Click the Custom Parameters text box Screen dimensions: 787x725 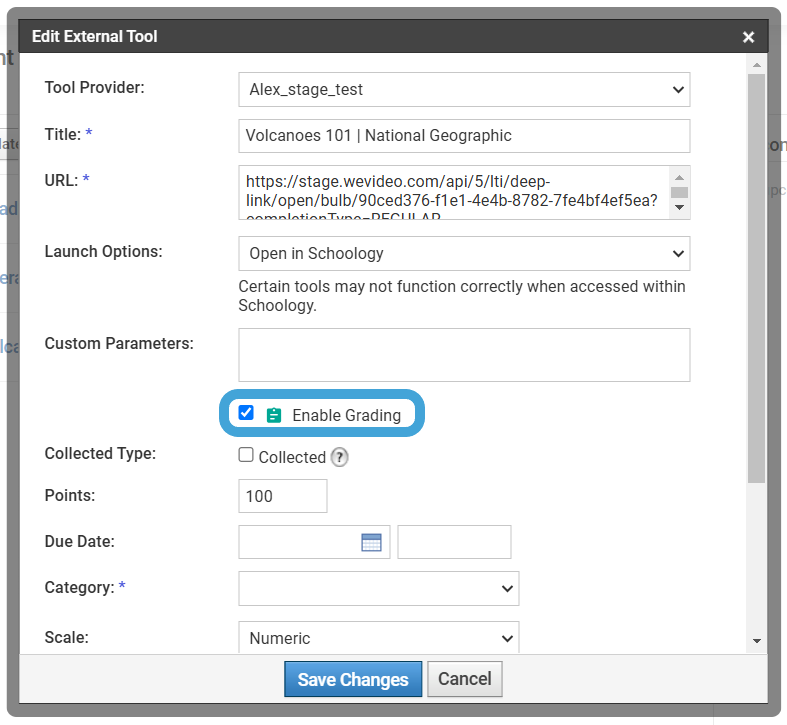tap(464, 355)
